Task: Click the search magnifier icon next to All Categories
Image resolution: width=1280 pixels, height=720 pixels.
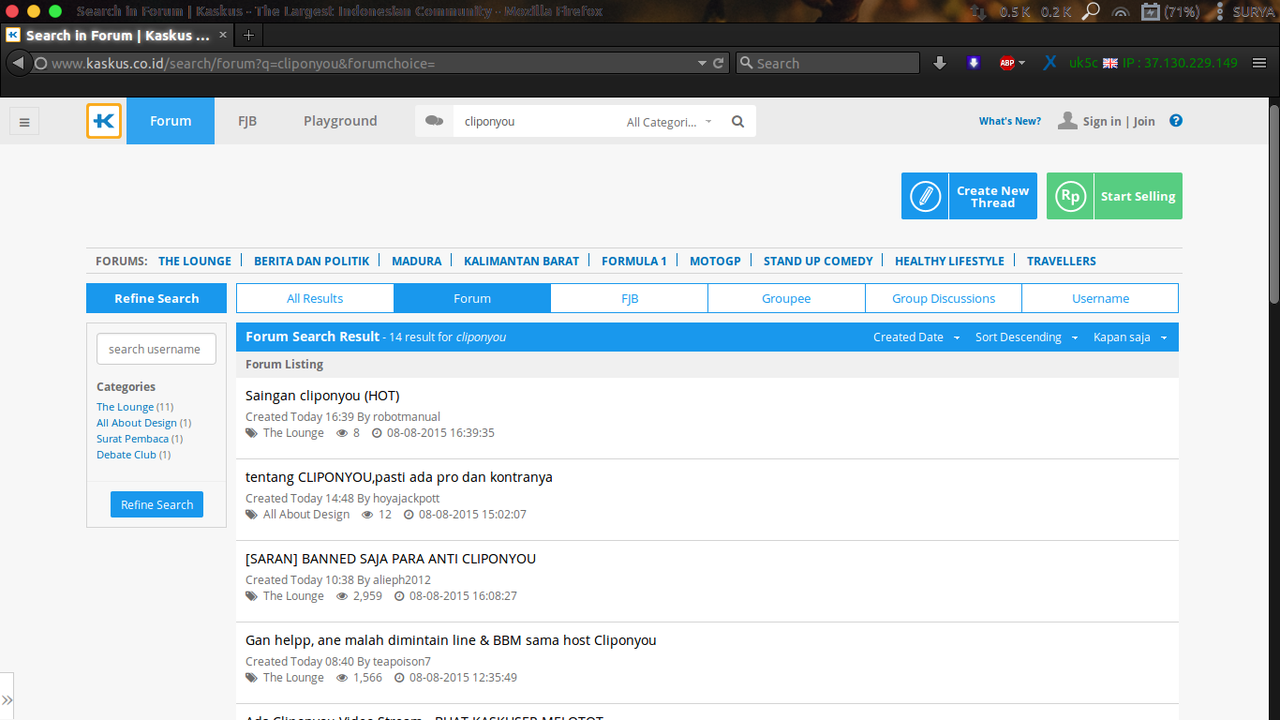Action: 738,122
